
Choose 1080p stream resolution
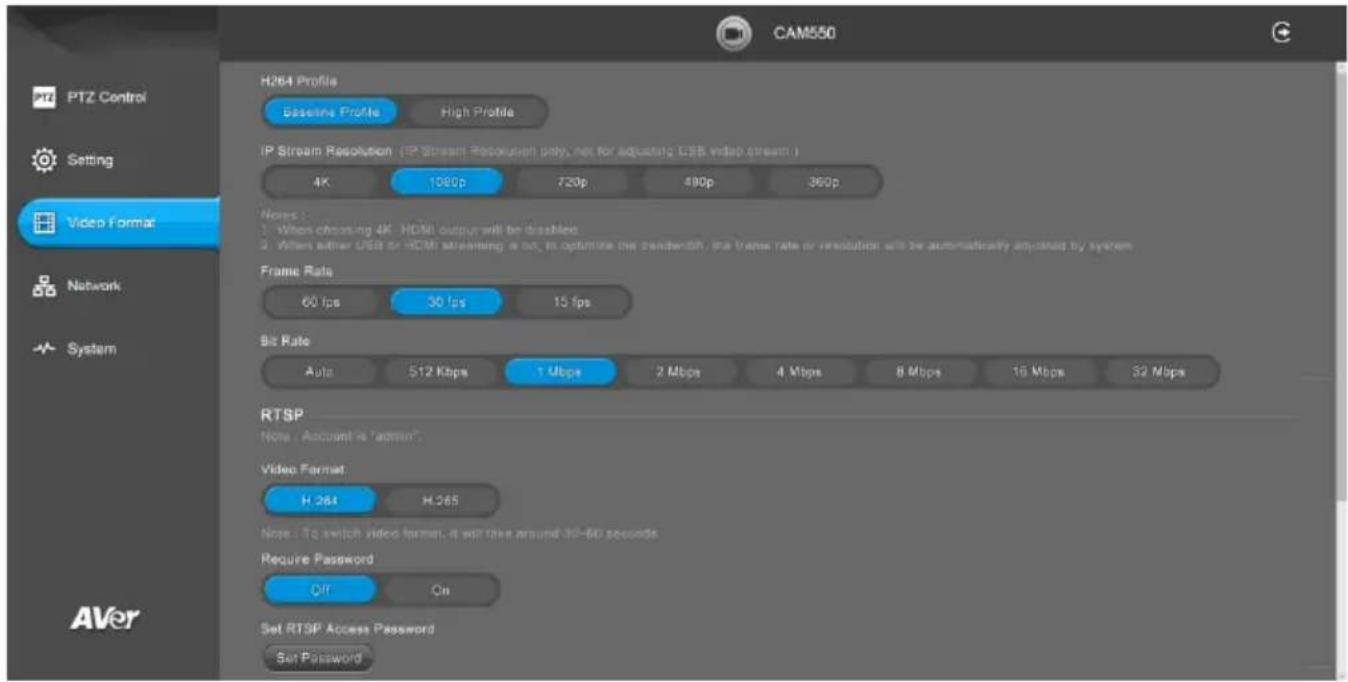tap(446, 182)
